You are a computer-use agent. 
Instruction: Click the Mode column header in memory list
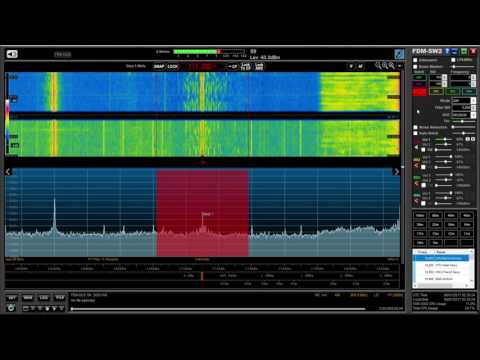441,252
